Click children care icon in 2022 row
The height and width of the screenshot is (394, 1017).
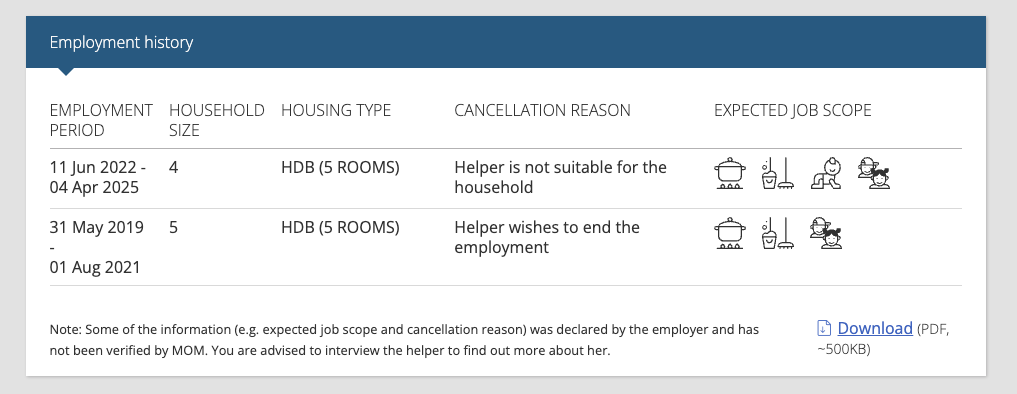point(874,173)
